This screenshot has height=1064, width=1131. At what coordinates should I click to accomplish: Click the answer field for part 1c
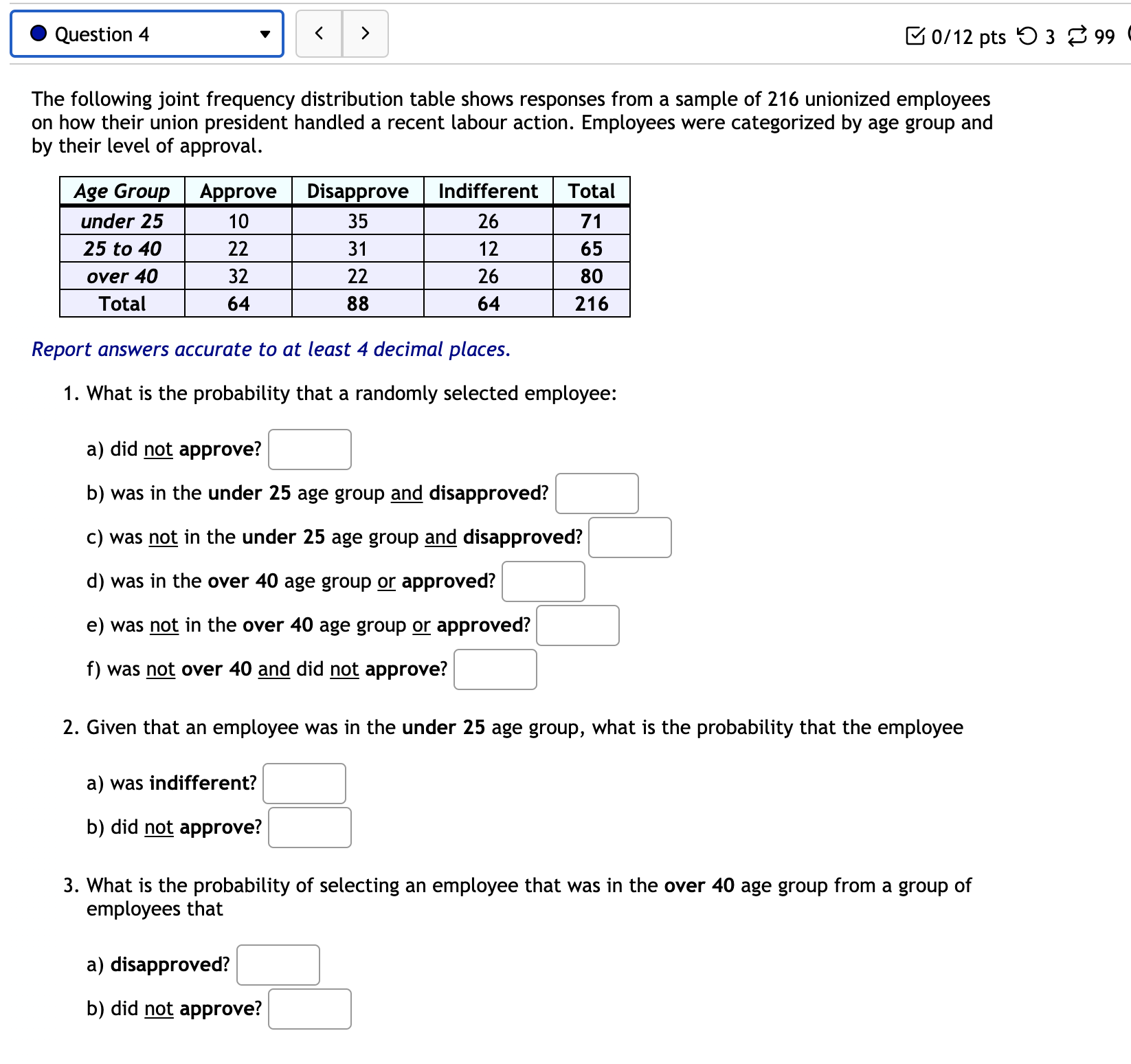pyautogui.click(x=629, y=537)
